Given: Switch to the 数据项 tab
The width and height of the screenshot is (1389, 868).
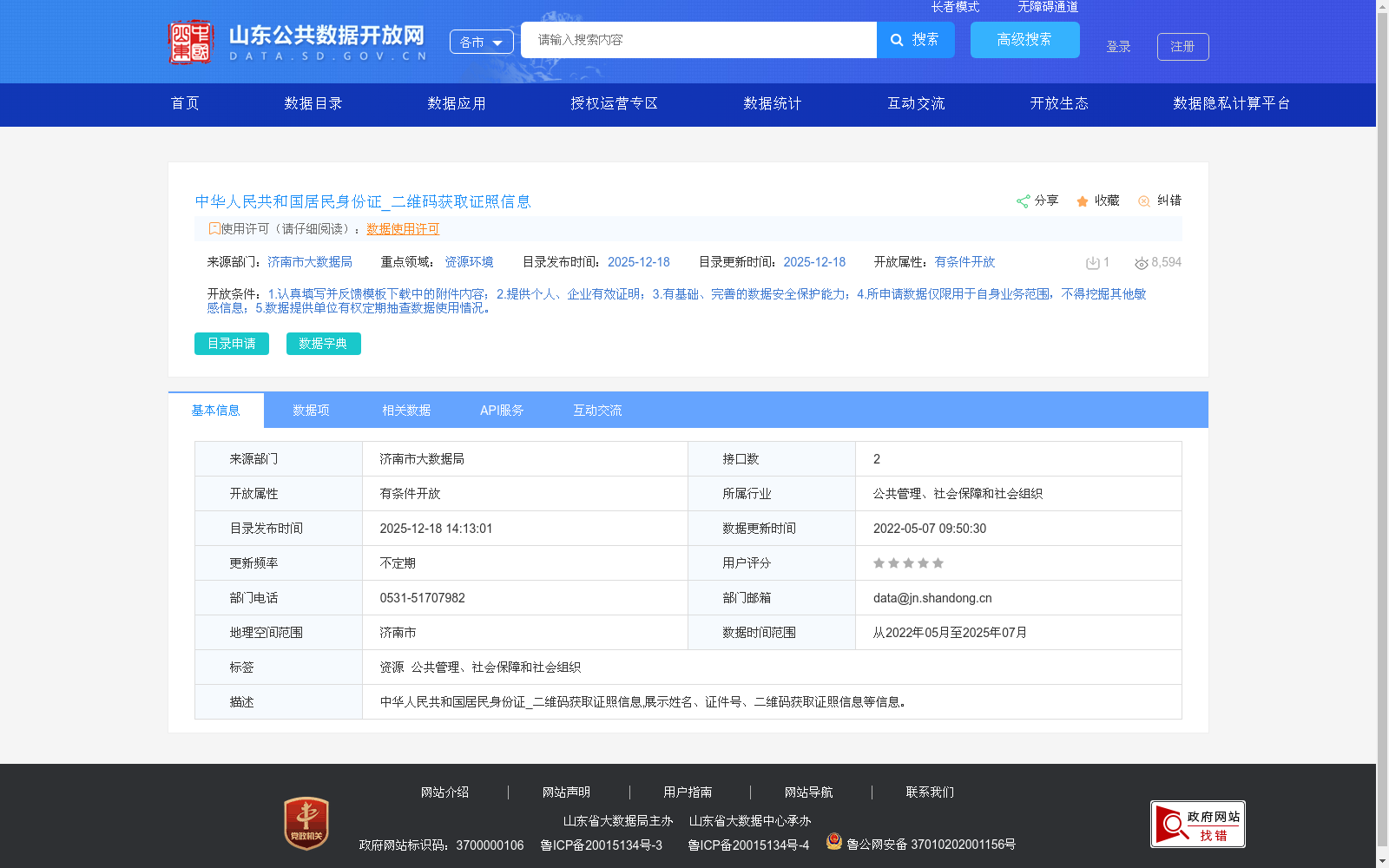Looking at the screenshot, I should coord(312,411).
